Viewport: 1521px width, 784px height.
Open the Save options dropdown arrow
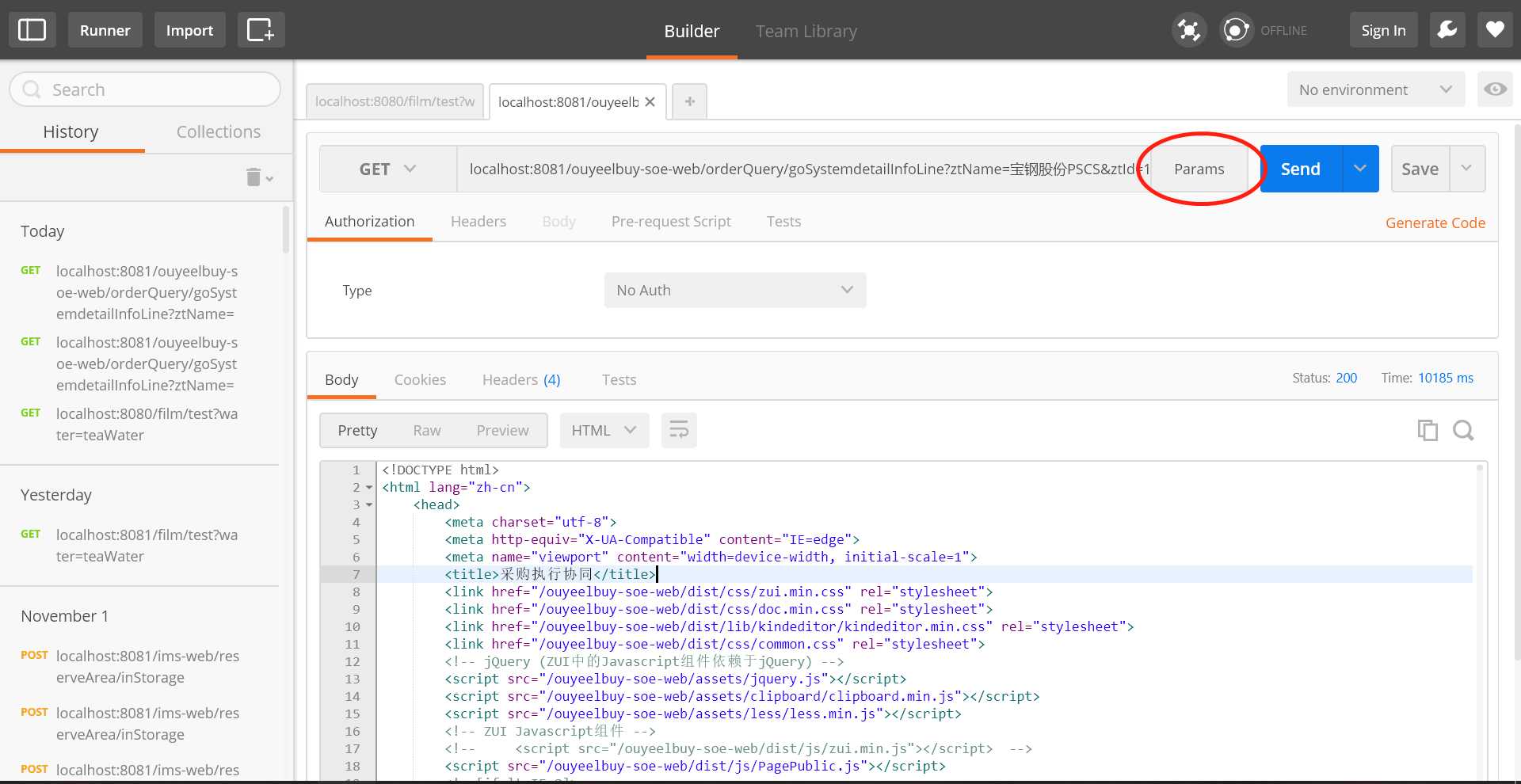(1467, 169)
